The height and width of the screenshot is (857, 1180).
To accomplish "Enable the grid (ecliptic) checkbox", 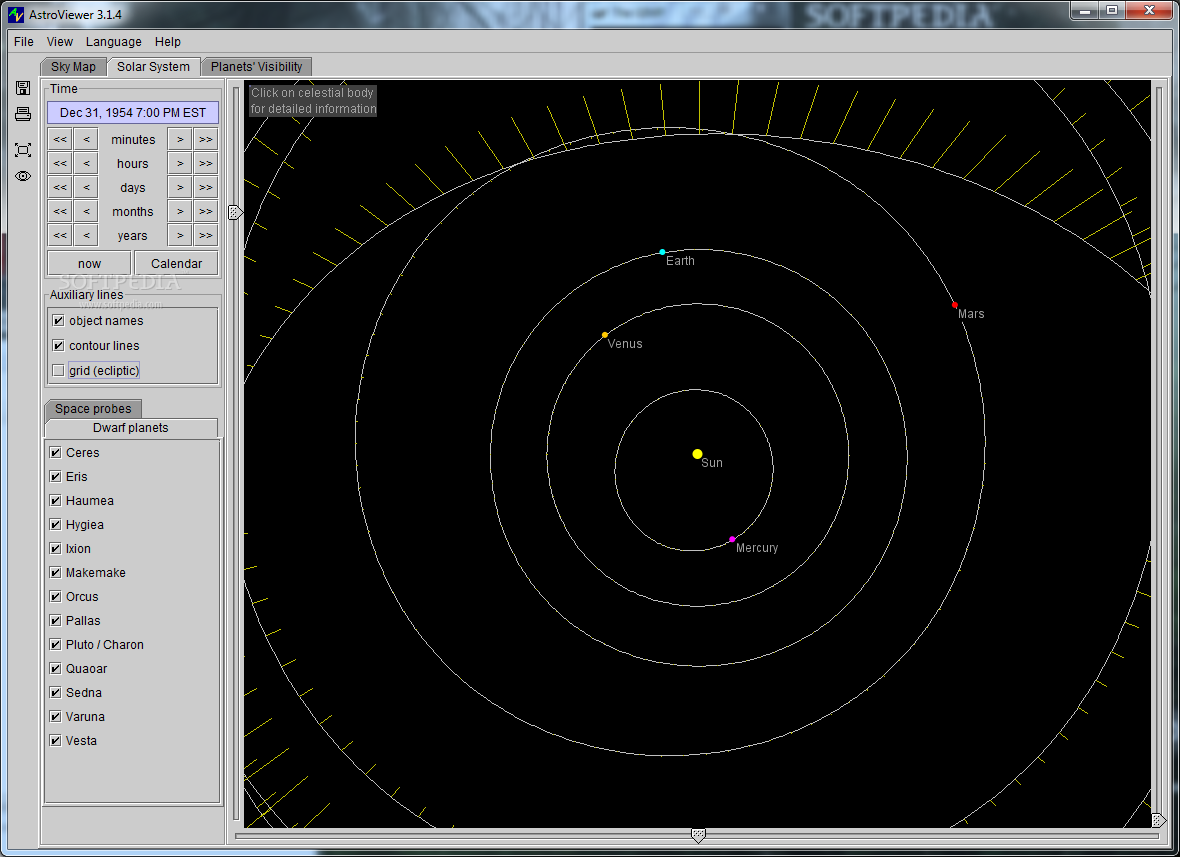I will [x=58, y=370].
